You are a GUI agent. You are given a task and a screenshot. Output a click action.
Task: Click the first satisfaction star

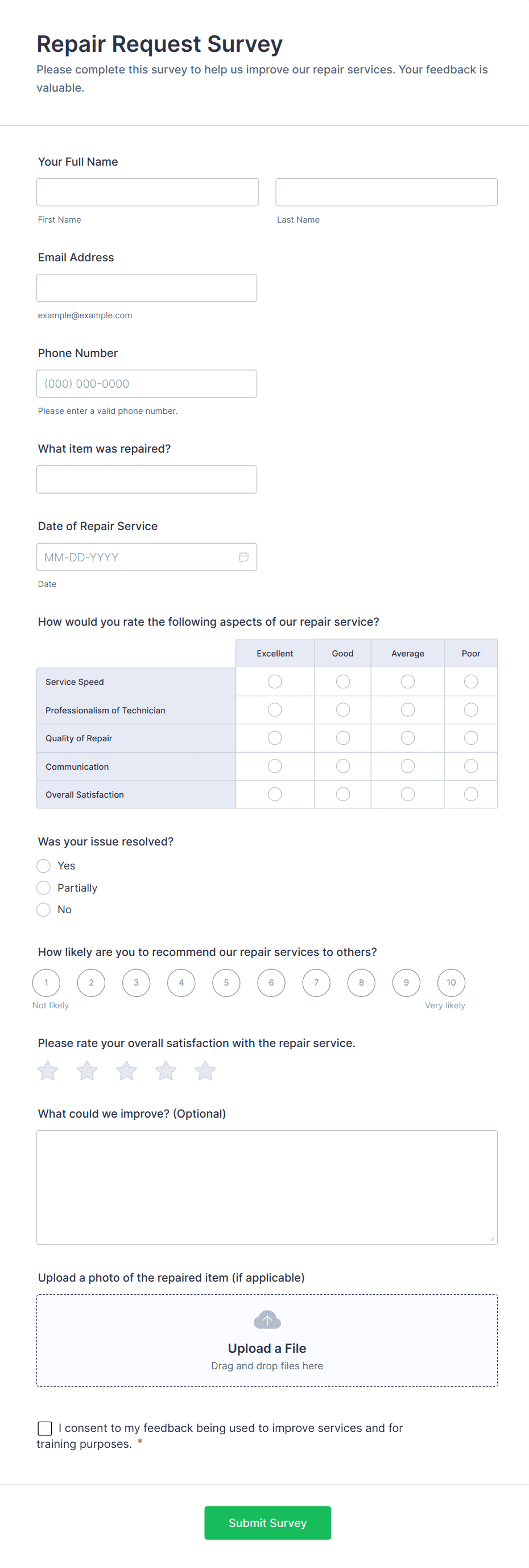coord(47,1070)
